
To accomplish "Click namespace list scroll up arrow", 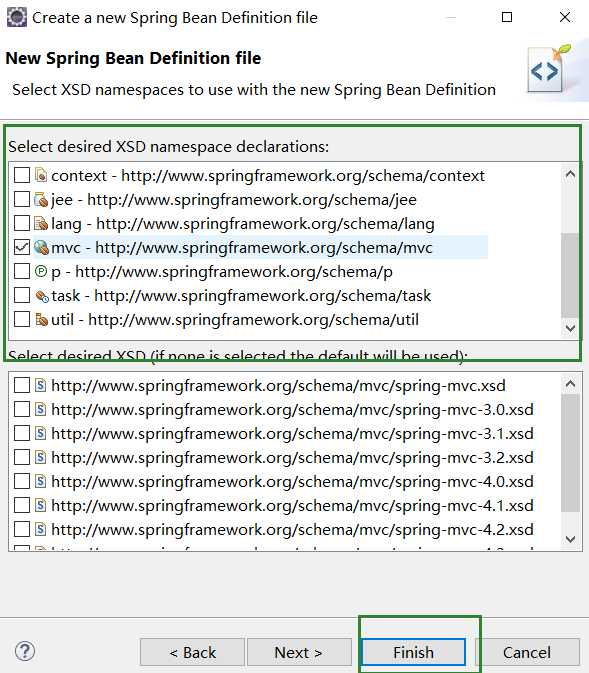I will click(x=570, y=174).
